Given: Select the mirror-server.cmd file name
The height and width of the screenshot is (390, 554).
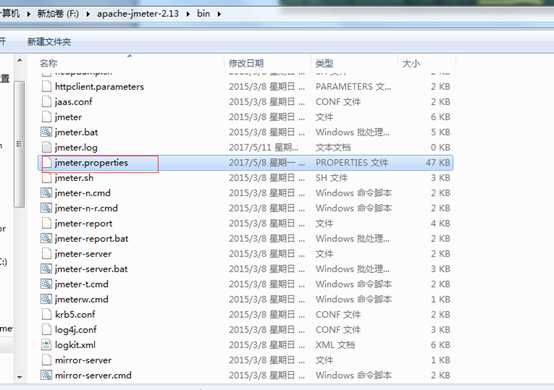Looking at the screenshot, I should (93, 375).
